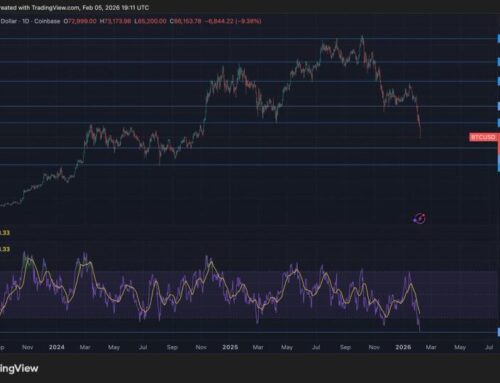Click the '2024' label on time axis

click(57, 347)
